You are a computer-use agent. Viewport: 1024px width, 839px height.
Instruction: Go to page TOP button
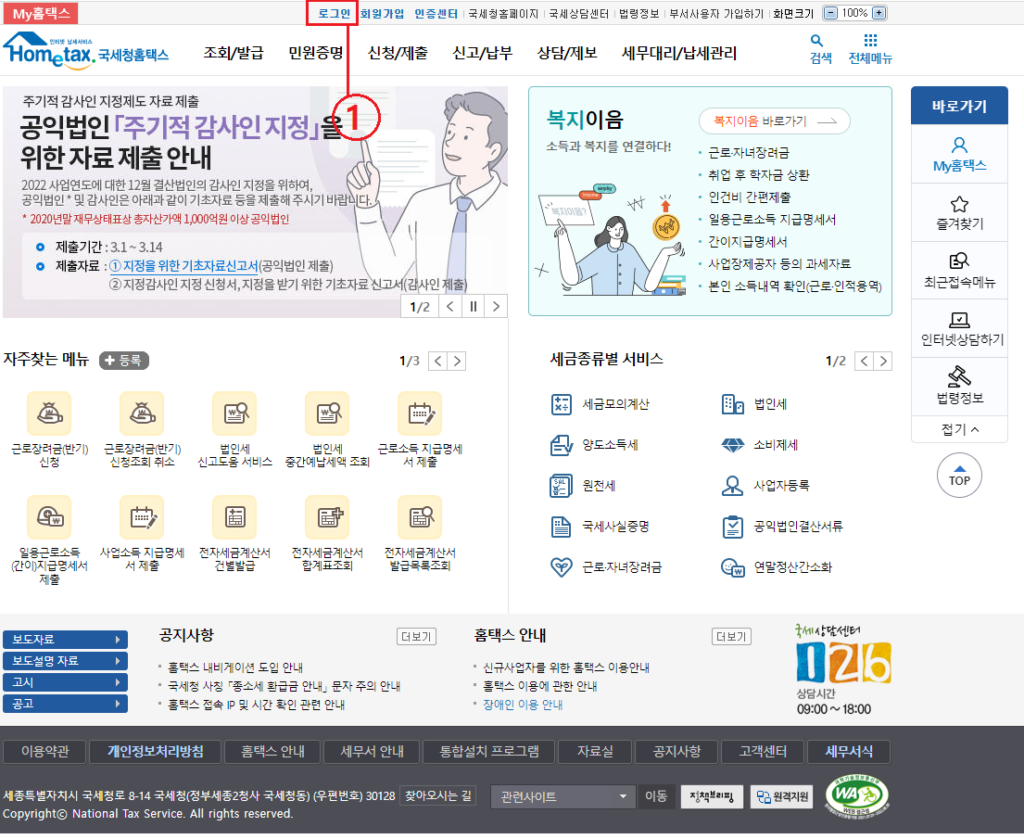tap(959, 476)
